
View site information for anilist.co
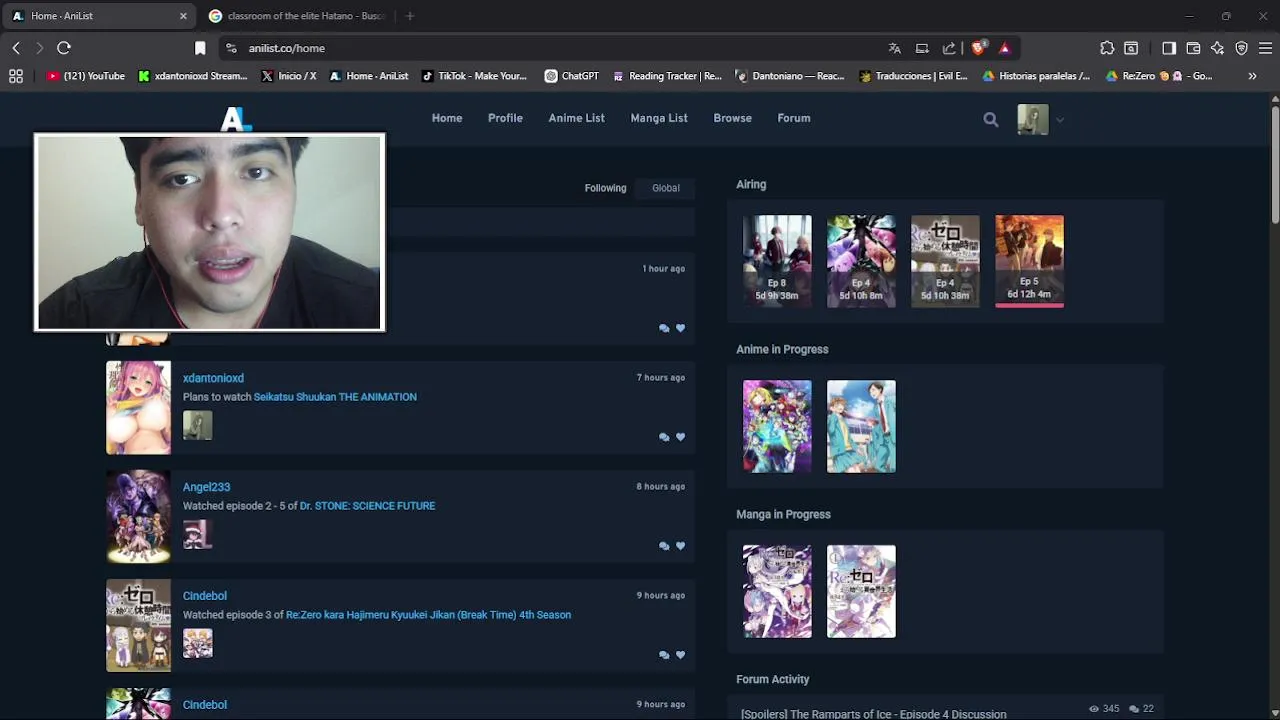[x=231, y=48]
